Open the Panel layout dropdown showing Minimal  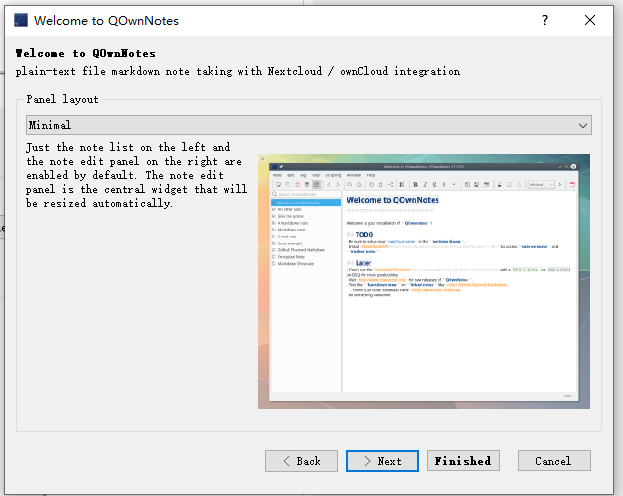(309, 125)
